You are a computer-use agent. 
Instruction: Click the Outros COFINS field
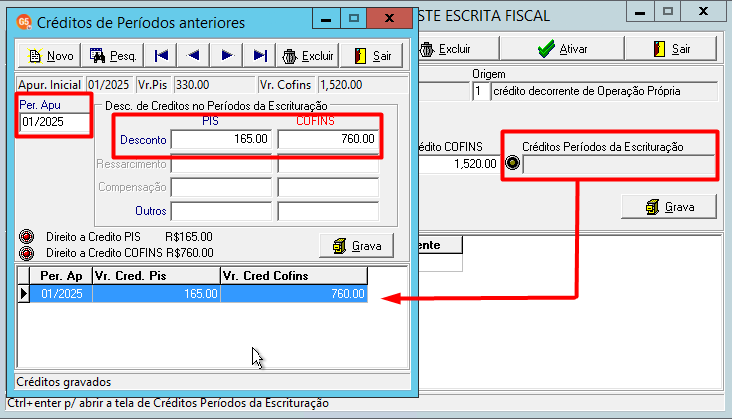pyautogui.click(x=328, y=211)
